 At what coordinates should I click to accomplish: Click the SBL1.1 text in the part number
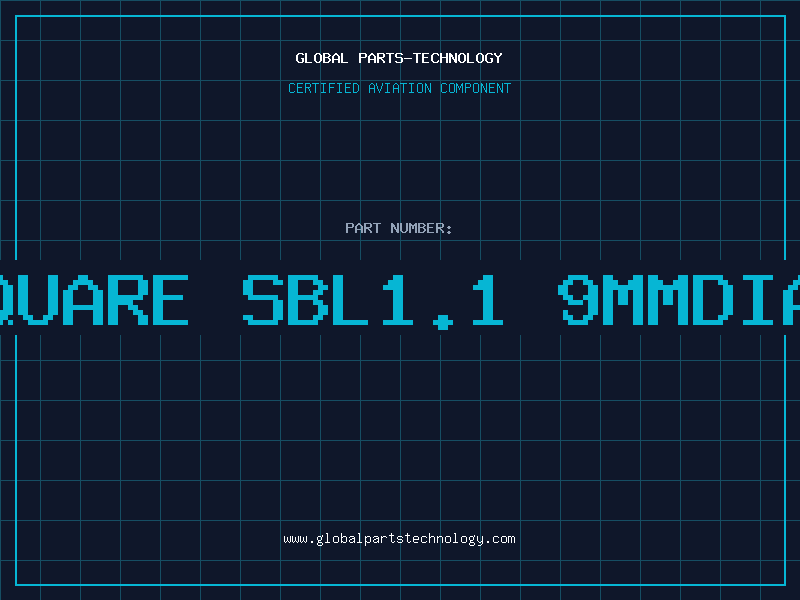tap(373, 301)
